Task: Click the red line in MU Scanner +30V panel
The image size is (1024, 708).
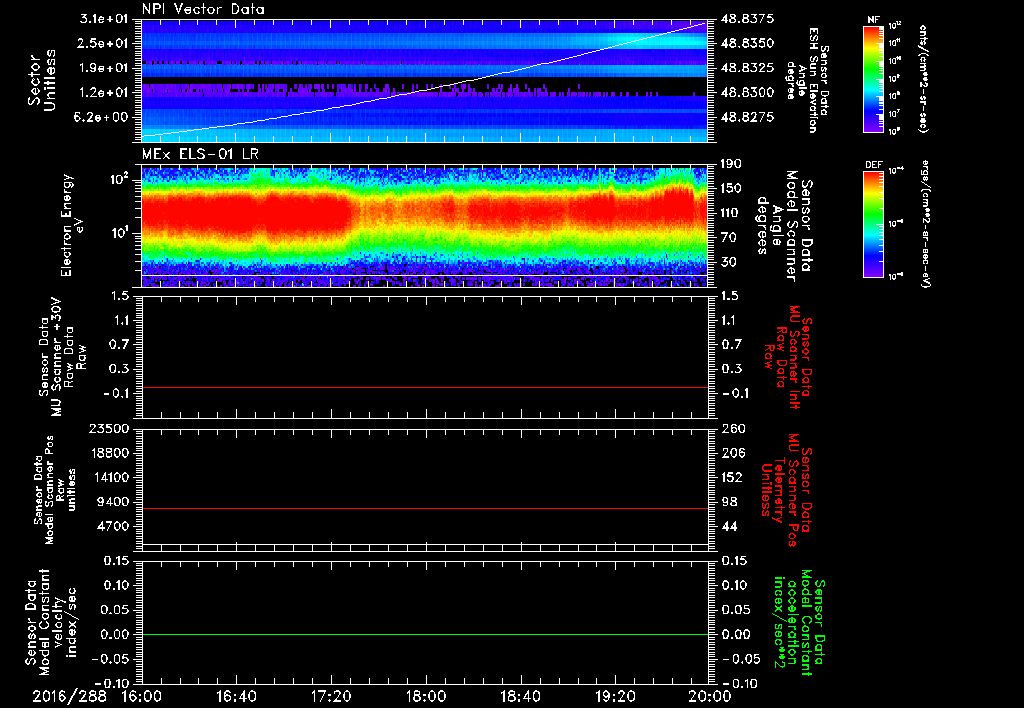Action: (x=424, y=387)
